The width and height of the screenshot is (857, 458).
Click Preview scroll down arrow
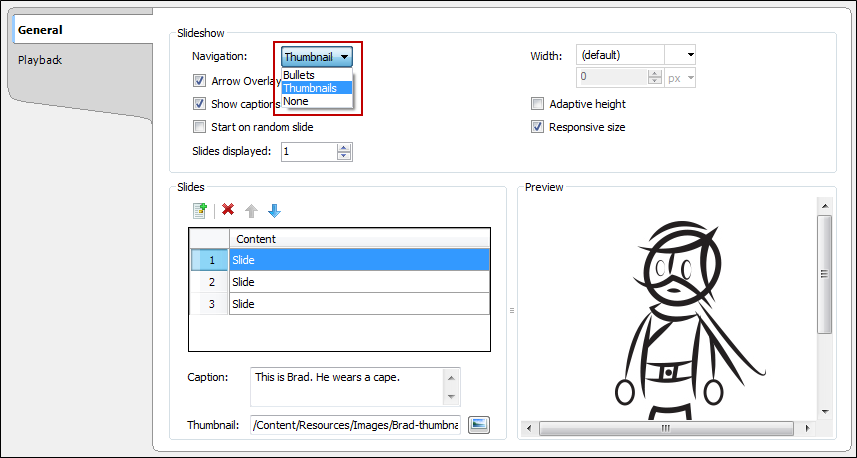[825, 412]
